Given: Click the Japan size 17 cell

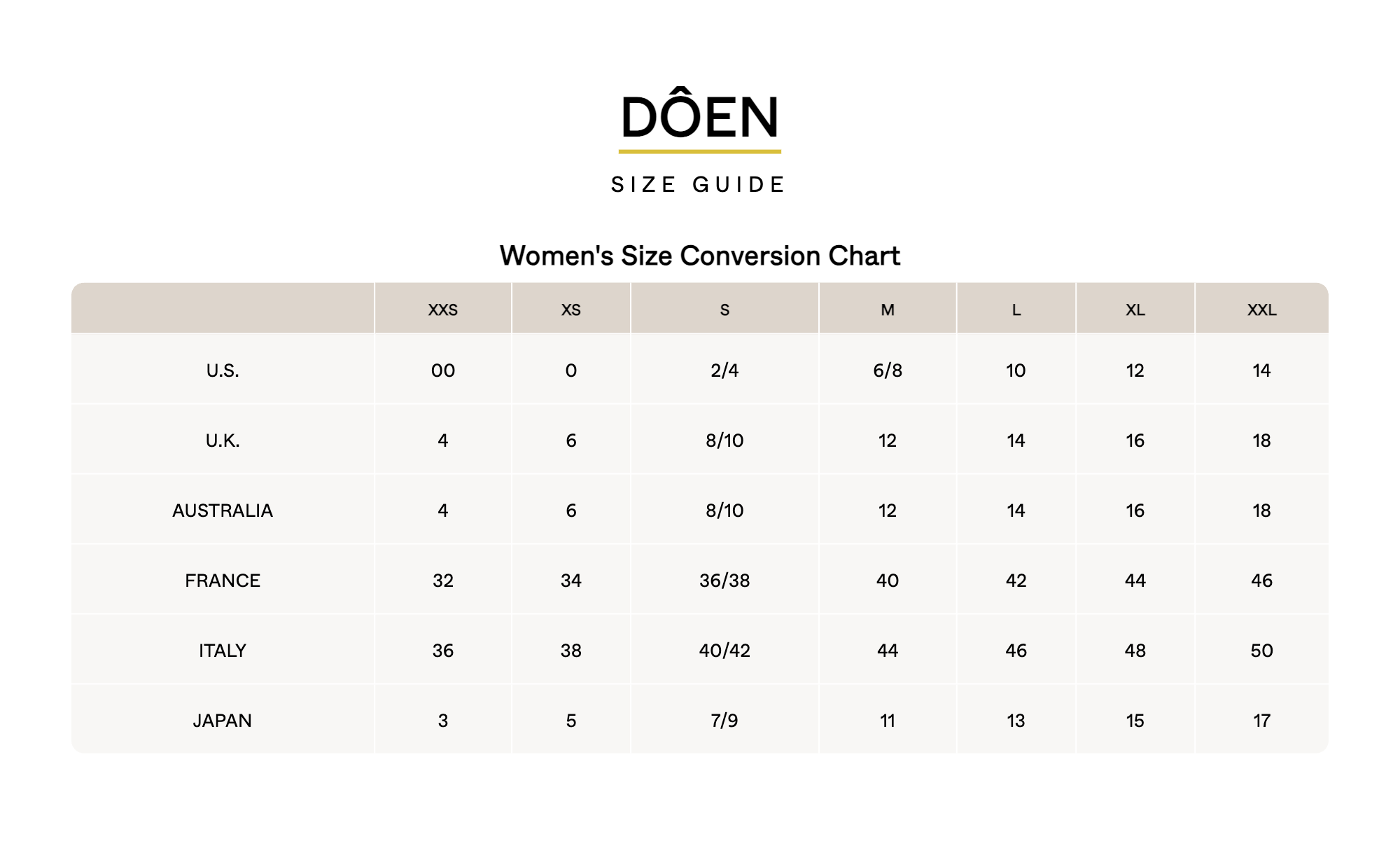Looking at the screenshot, I should point(1262,721).
